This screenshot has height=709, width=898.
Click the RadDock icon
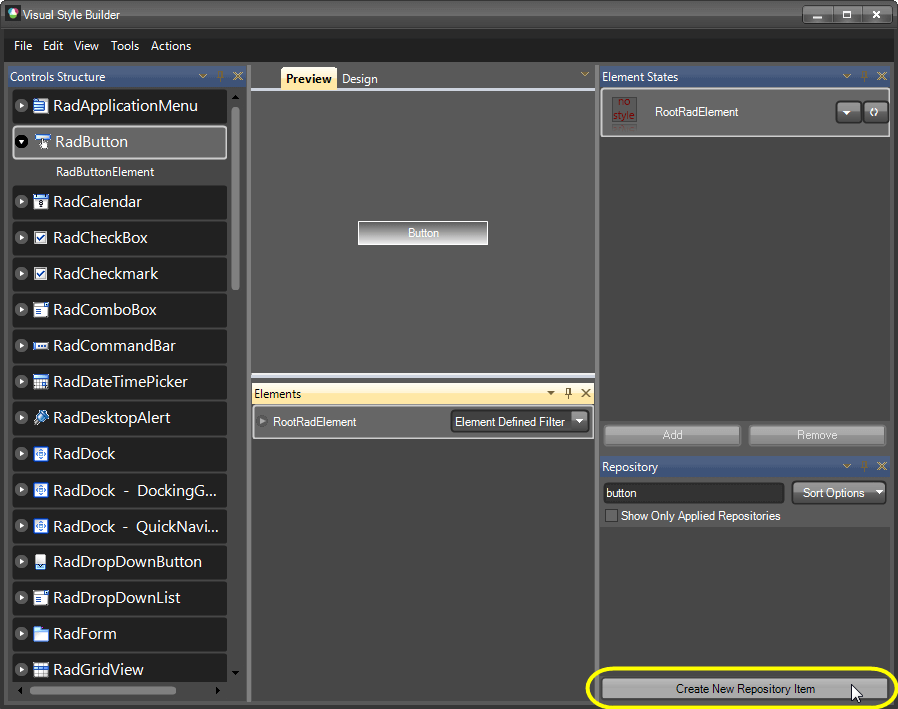tap(41, 454)
